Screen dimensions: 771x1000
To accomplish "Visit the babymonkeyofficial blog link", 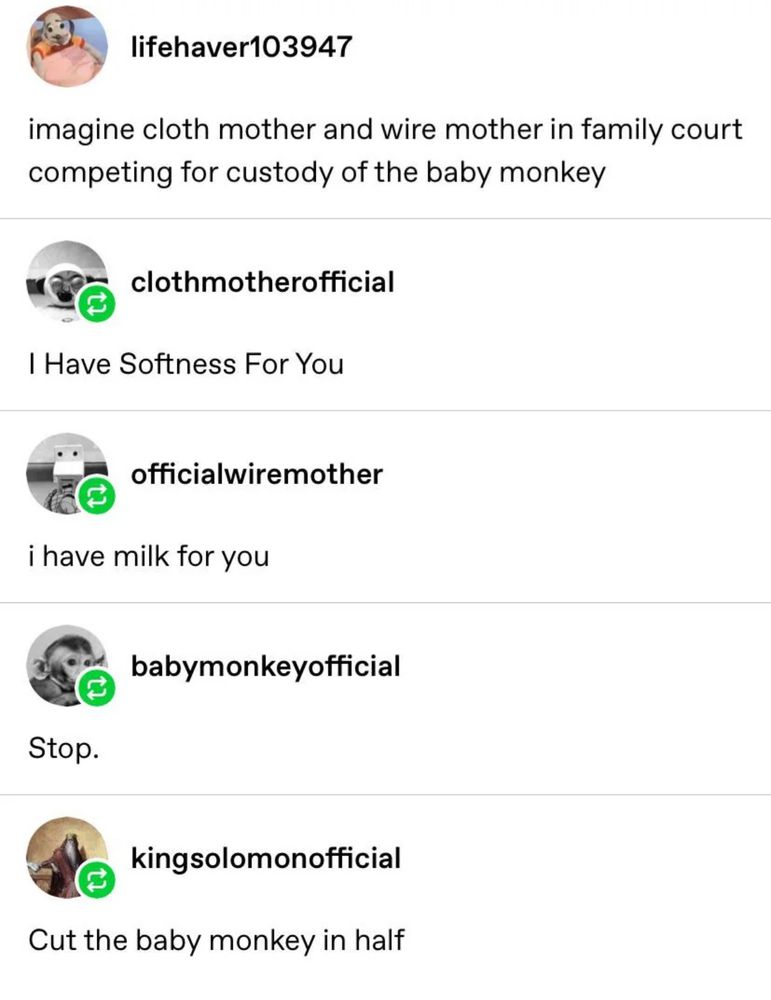I will point(266,666).
